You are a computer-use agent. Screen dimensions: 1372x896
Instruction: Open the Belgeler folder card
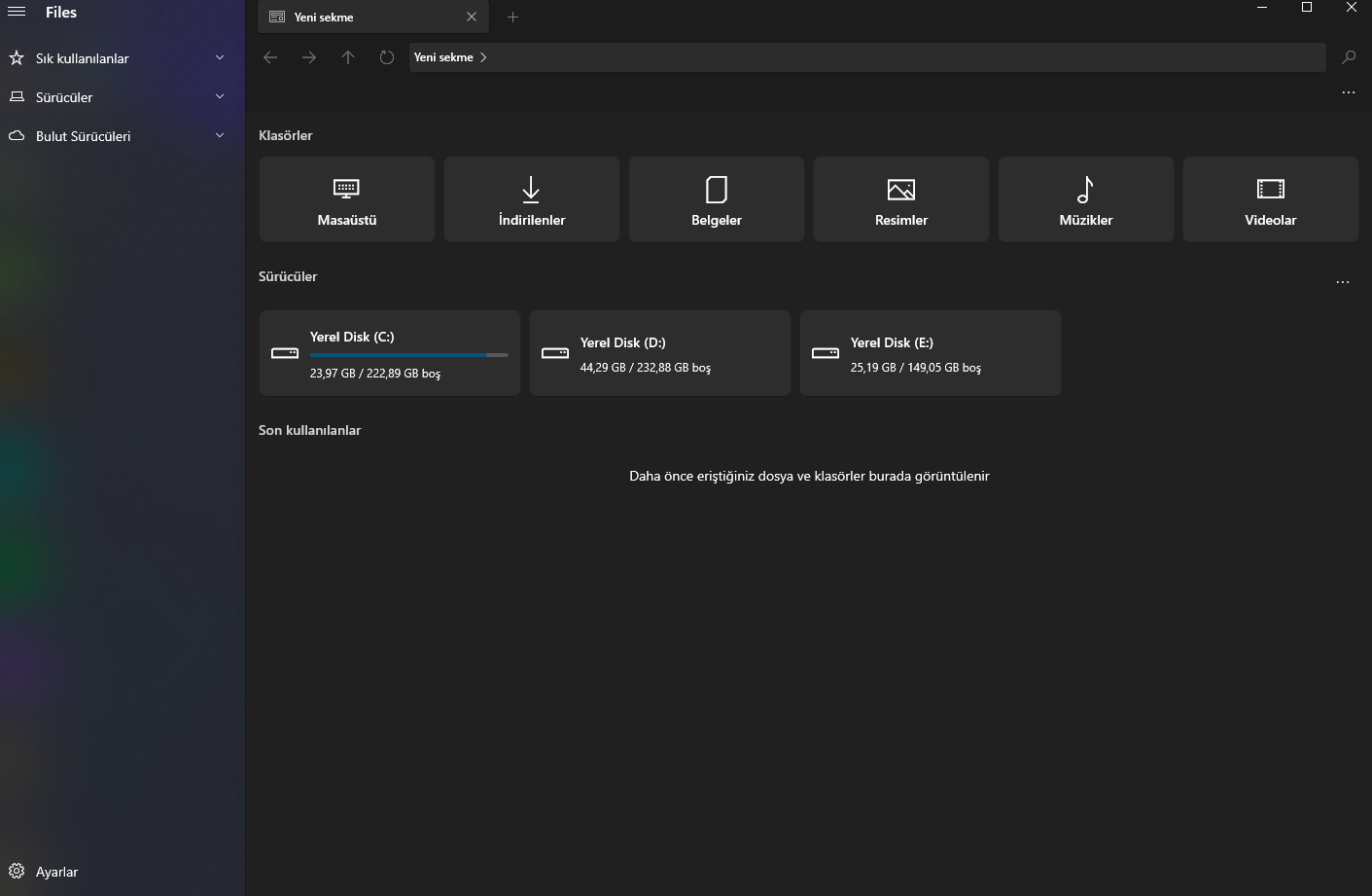(x=717, y=199)
